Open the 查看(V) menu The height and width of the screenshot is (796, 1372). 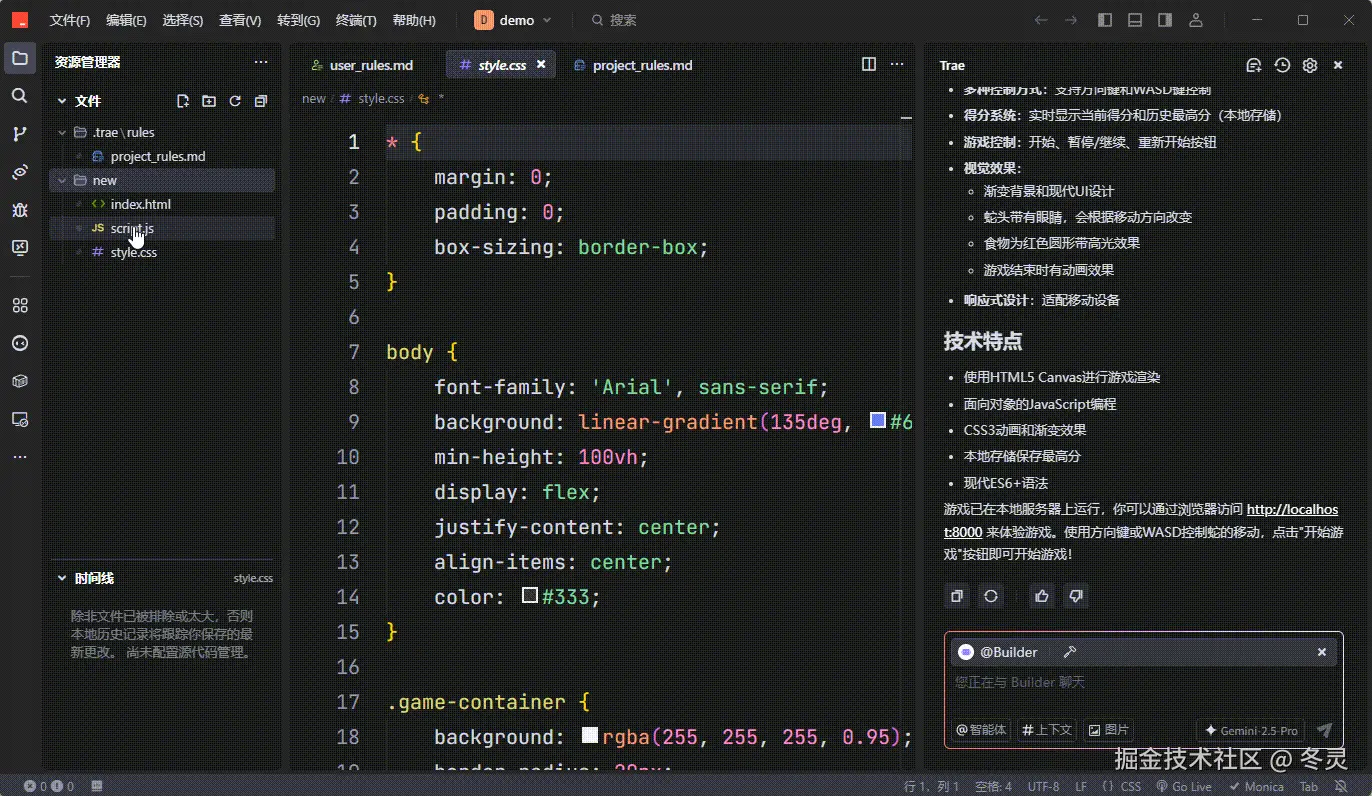(240, 20)
